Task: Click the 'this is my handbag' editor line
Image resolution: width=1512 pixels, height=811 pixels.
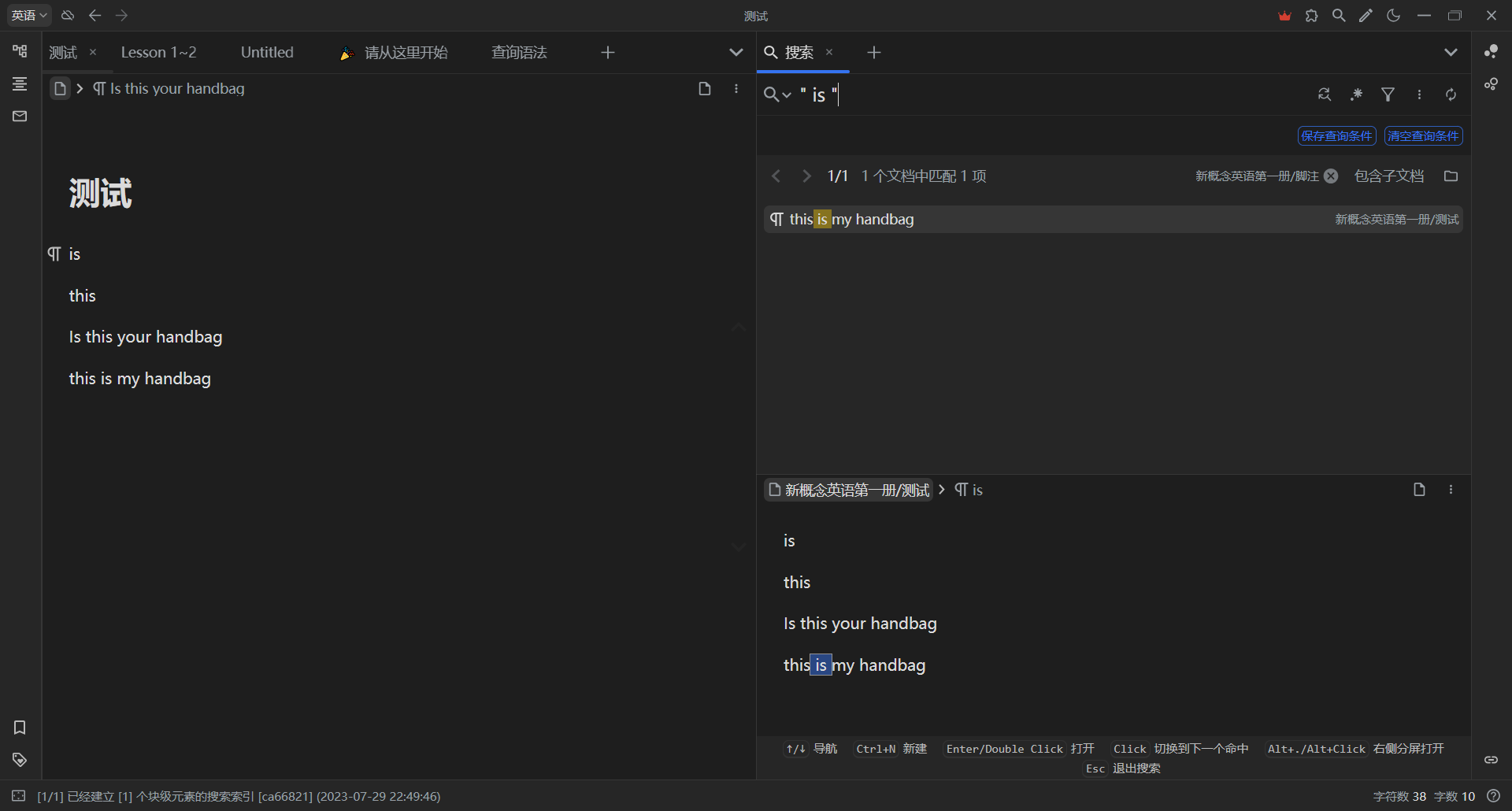Action: (140, 379)
